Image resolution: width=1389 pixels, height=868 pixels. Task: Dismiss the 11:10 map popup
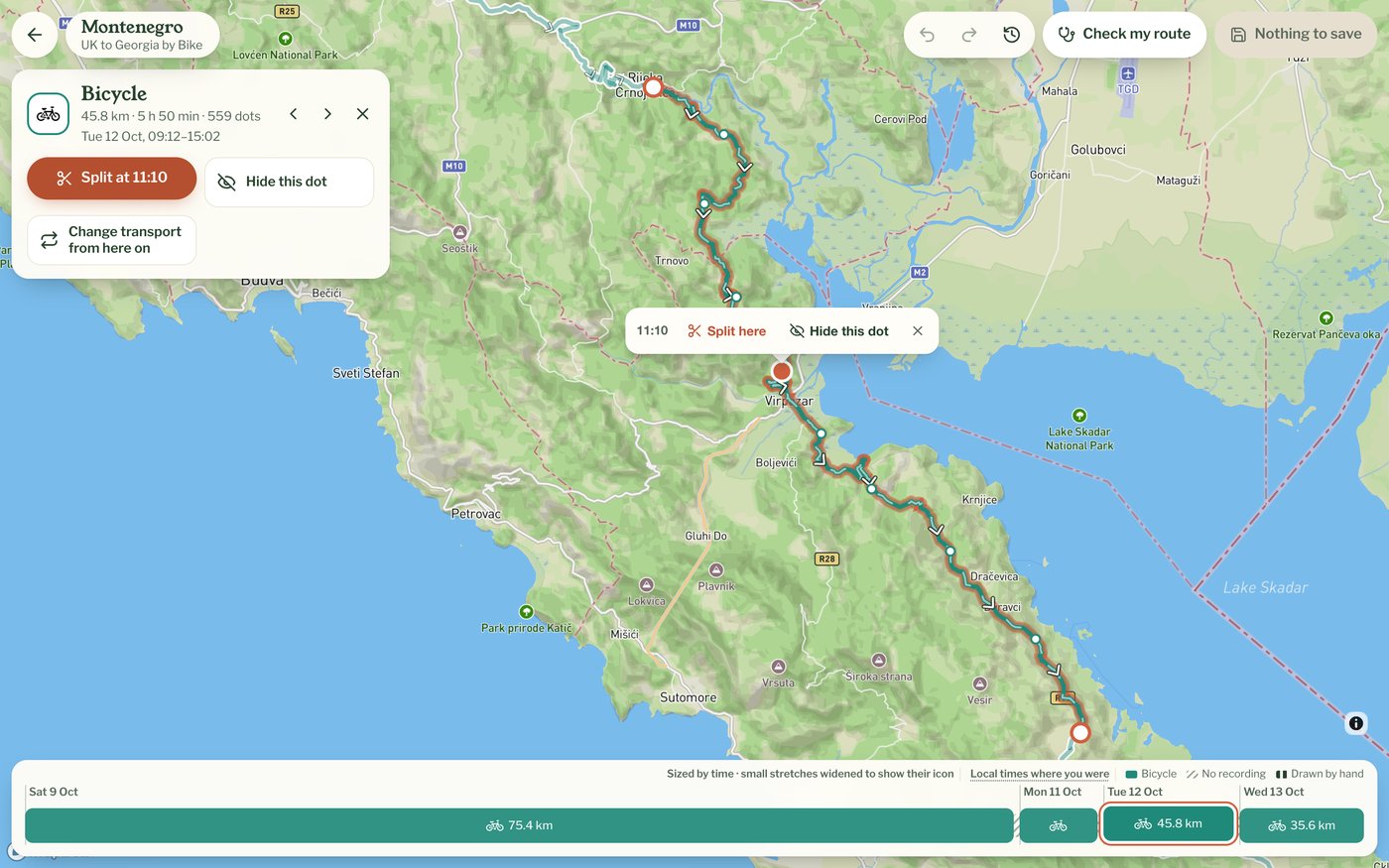(918, 331)
